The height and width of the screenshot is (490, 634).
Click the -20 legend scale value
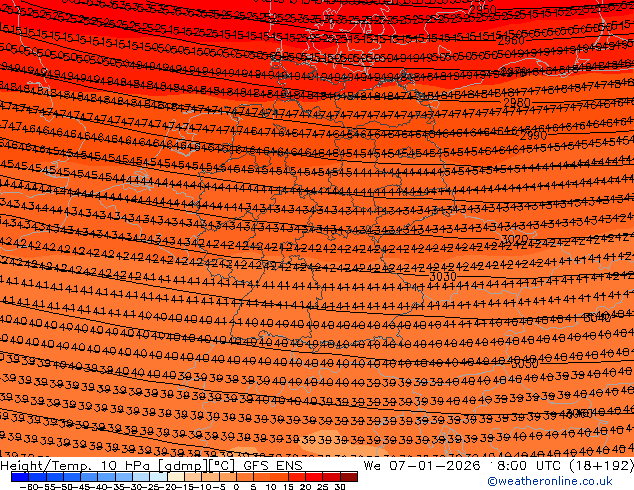click(167, 486)
